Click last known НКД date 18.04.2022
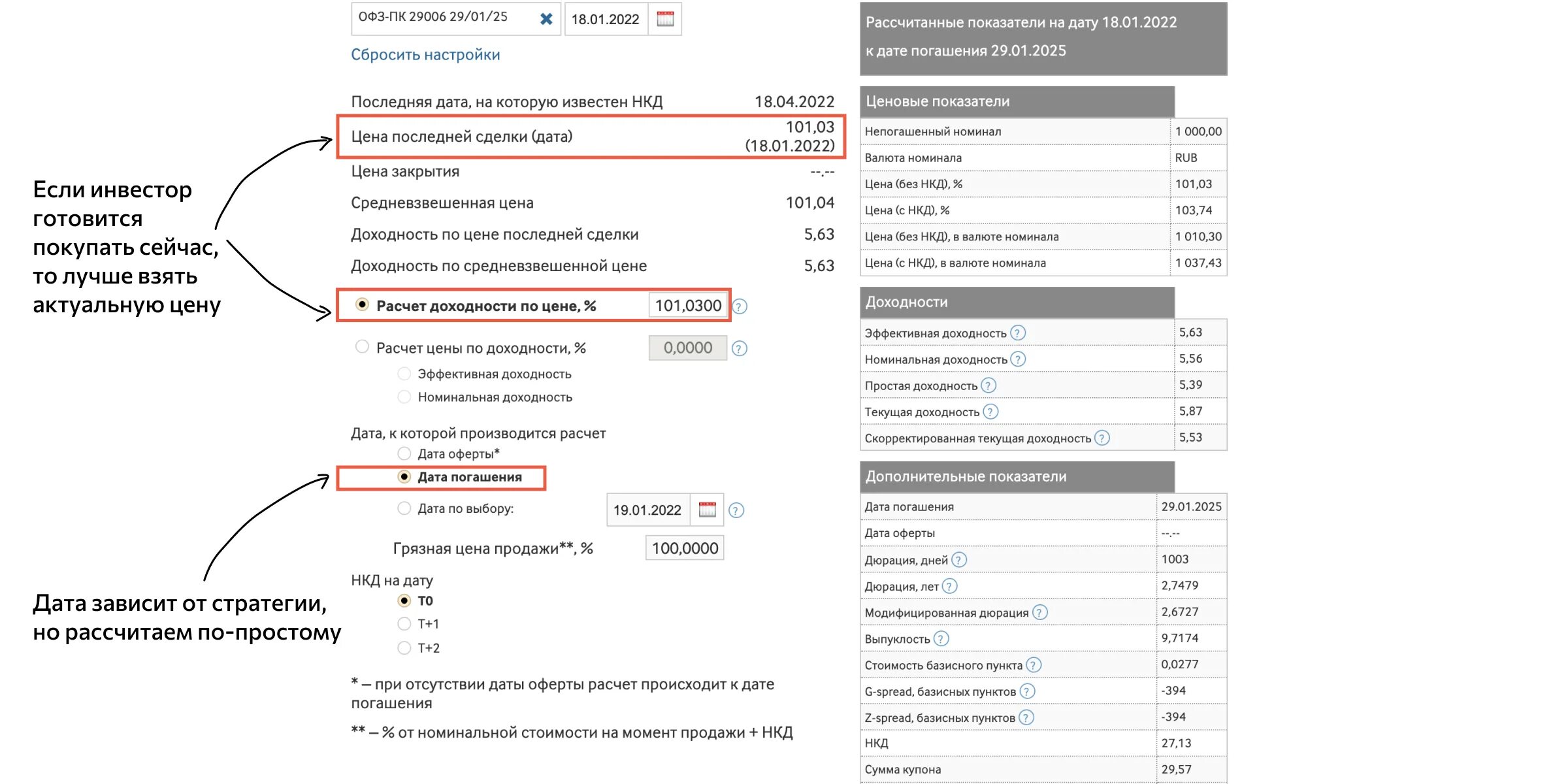The width and height of the screenshot is (1568, 784). (x=794, y=101)
